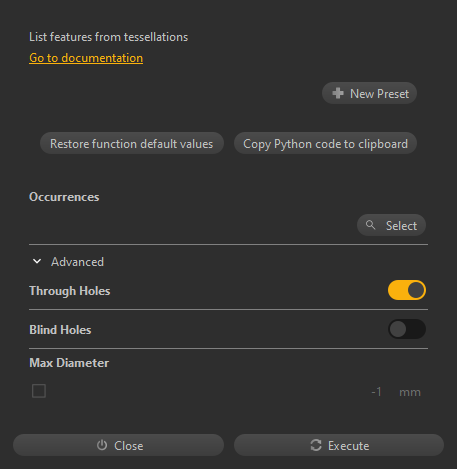457x469 pixels.
Task: Click the Through Holes label text
Action: pyautogui.click(x=70, y=291)
